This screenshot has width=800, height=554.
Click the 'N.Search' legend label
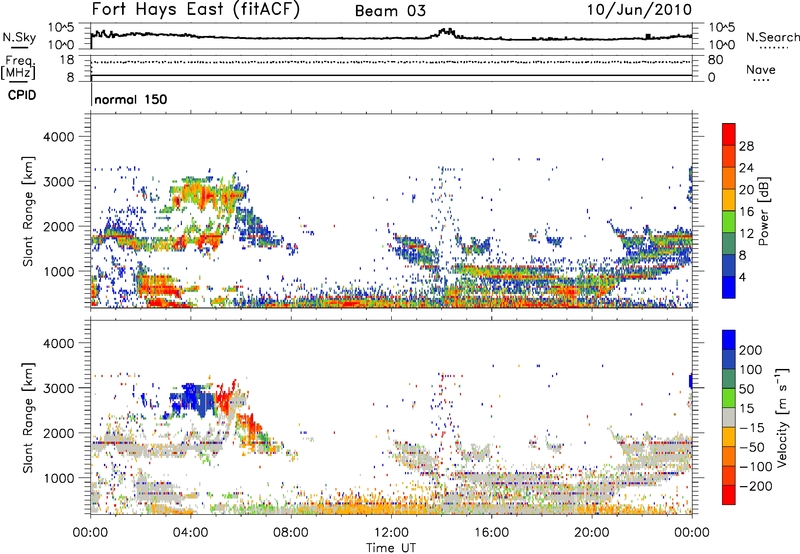[772, 37]
